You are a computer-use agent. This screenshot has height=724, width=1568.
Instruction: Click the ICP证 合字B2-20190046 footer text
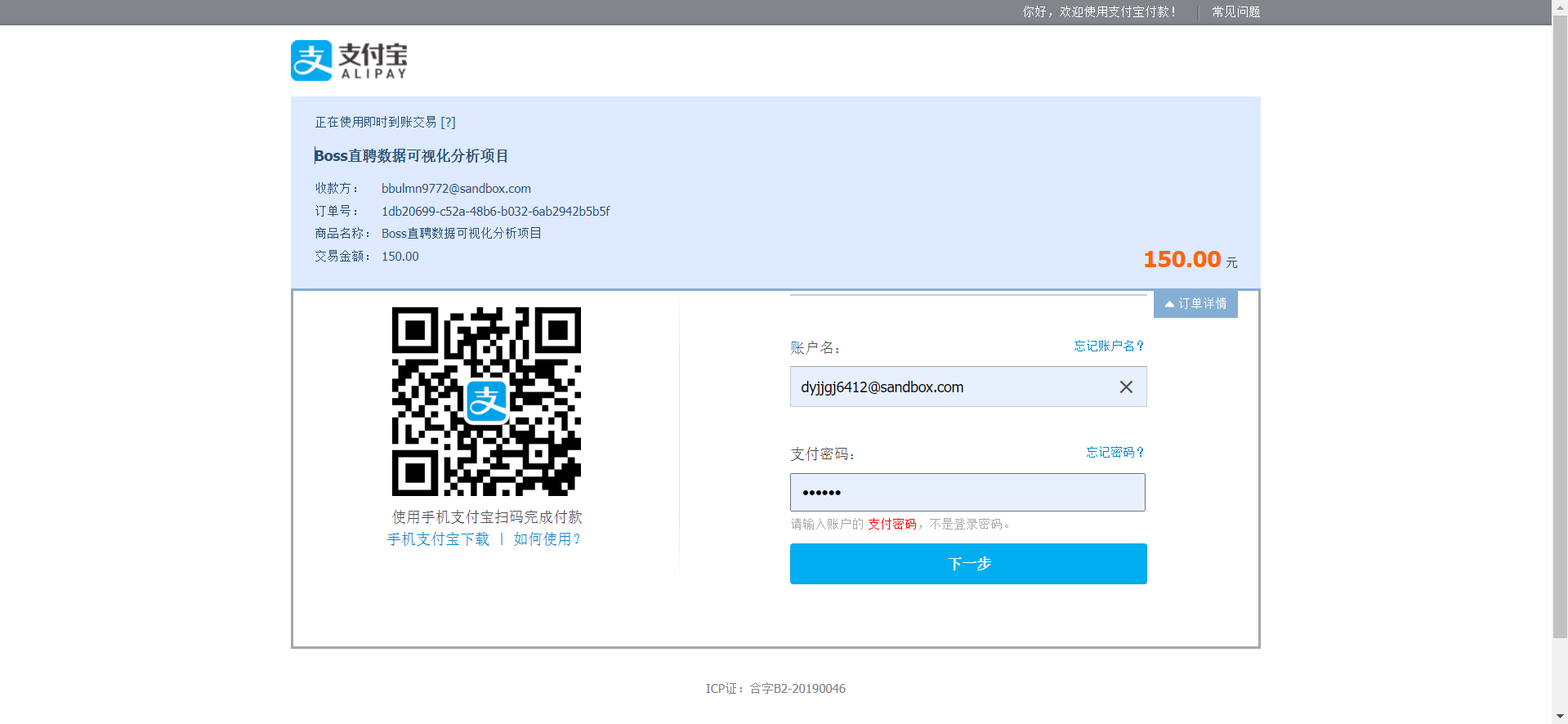point(775,688)
